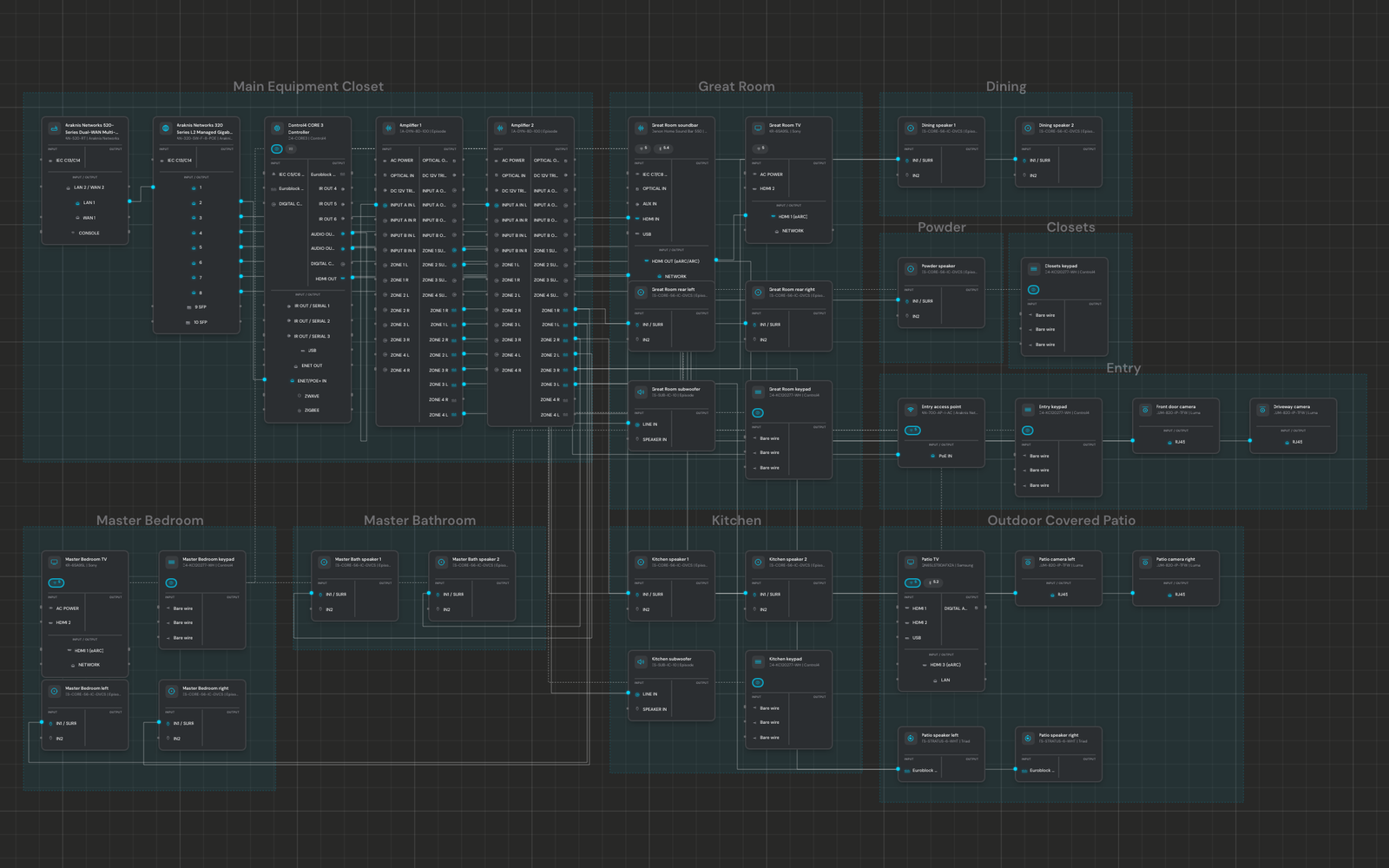Click the Amplifier 1 waveform icon

point(388,128)
